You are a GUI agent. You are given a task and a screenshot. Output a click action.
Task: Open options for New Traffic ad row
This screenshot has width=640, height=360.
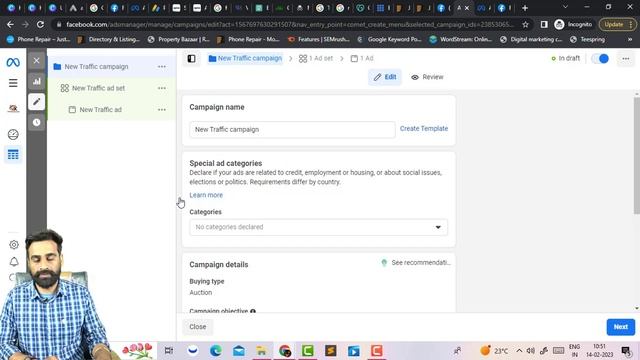pos(162,110)
